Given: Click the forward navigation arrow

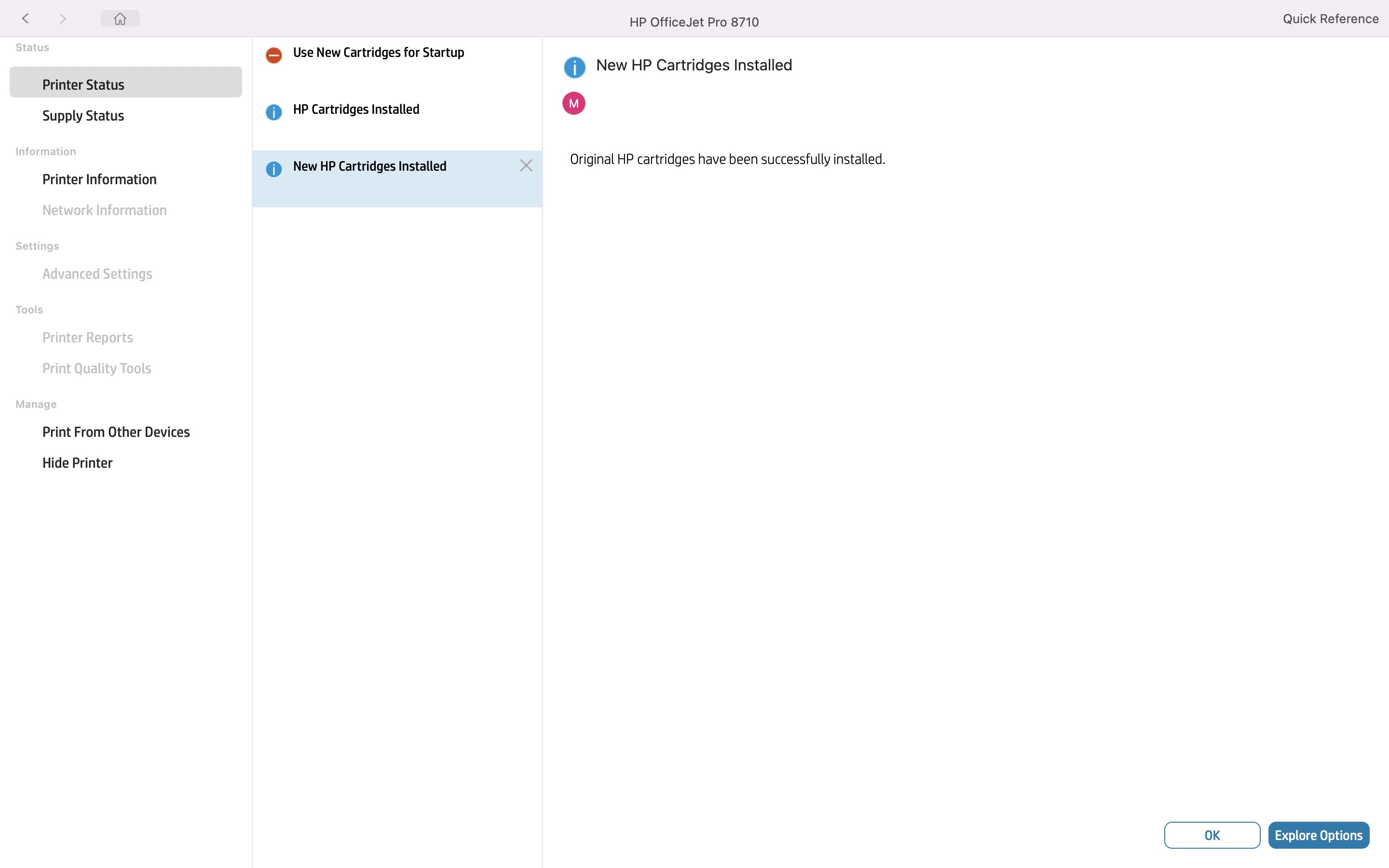Looking at the screenshot, I should click(63, 18).
